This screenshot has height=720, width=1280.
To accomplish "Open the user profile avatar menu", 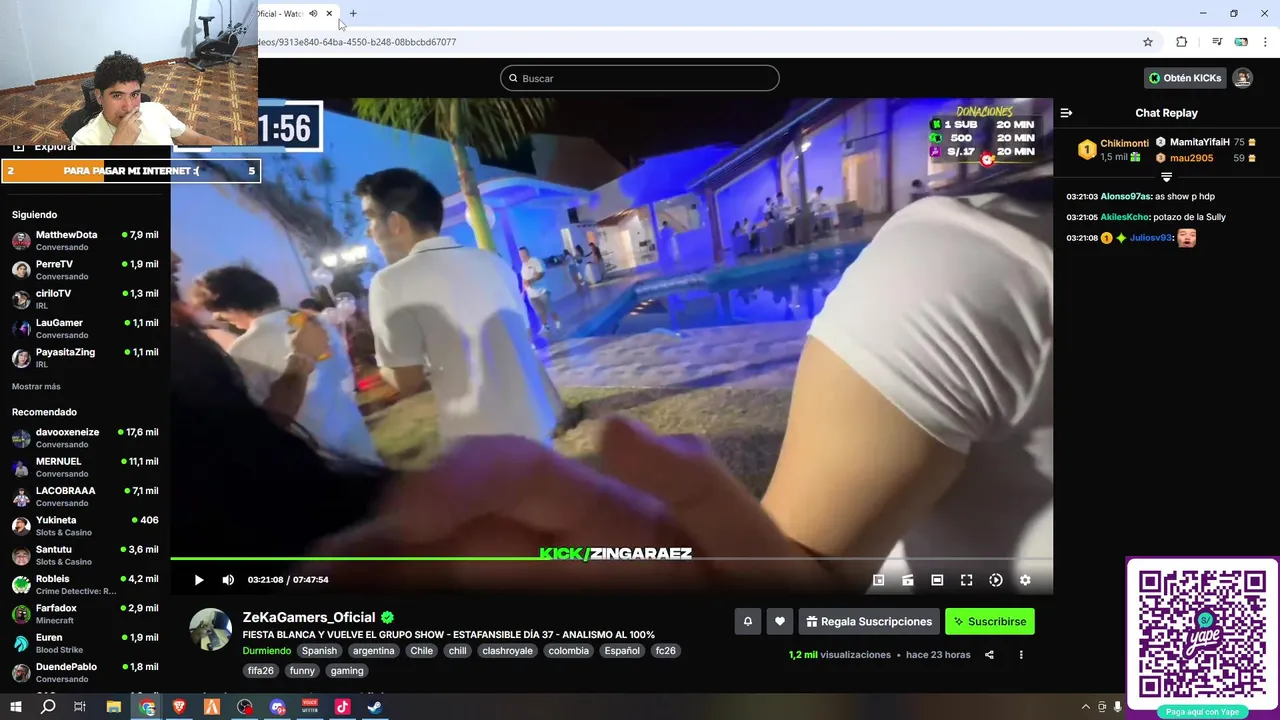I will pos(1242,78).
